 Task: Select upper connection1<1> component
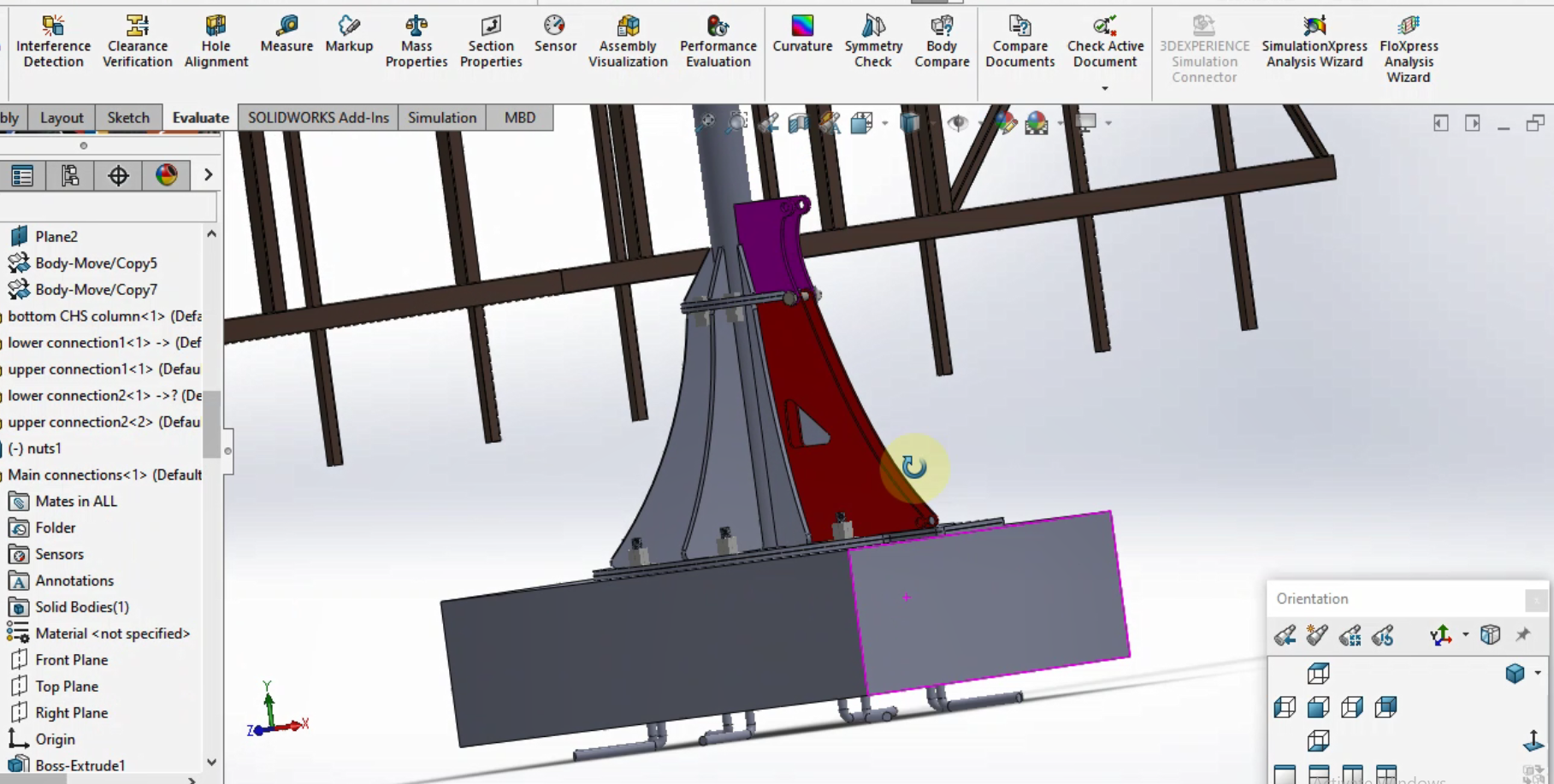tap(103, 369)
